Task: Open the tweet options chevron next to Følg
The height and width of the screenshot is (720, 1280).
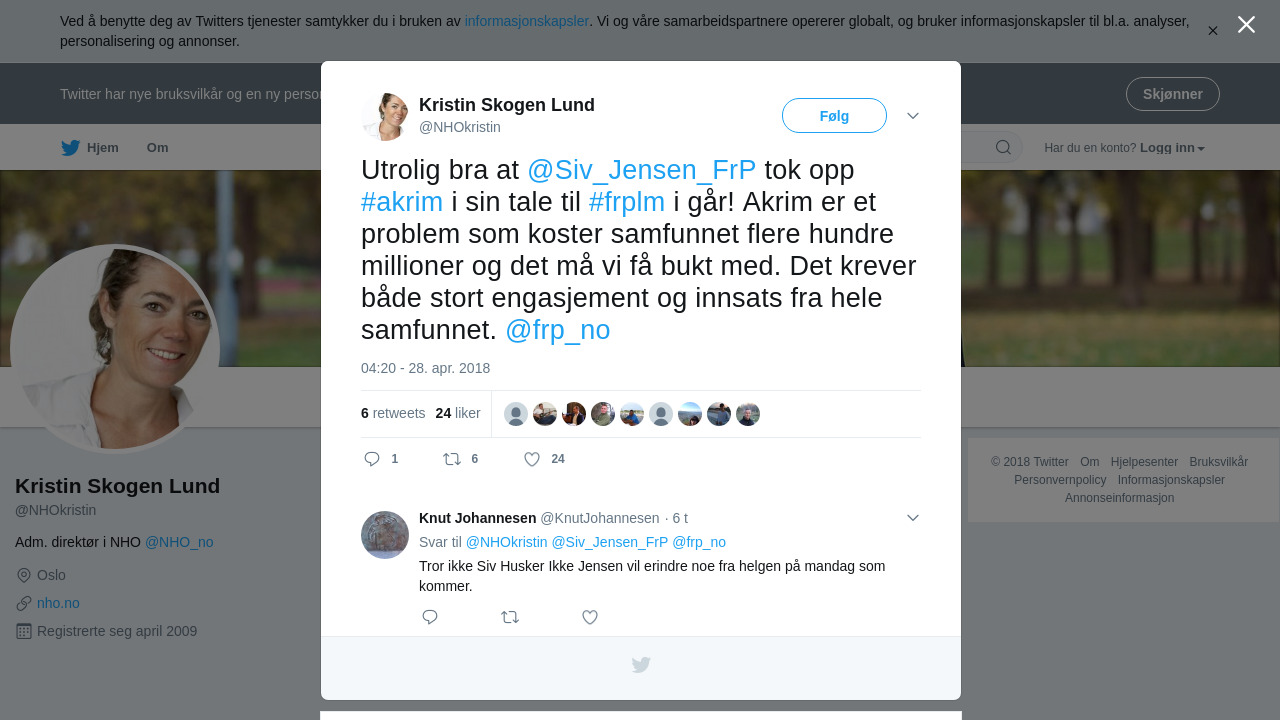Action: (x=913, y=116)
